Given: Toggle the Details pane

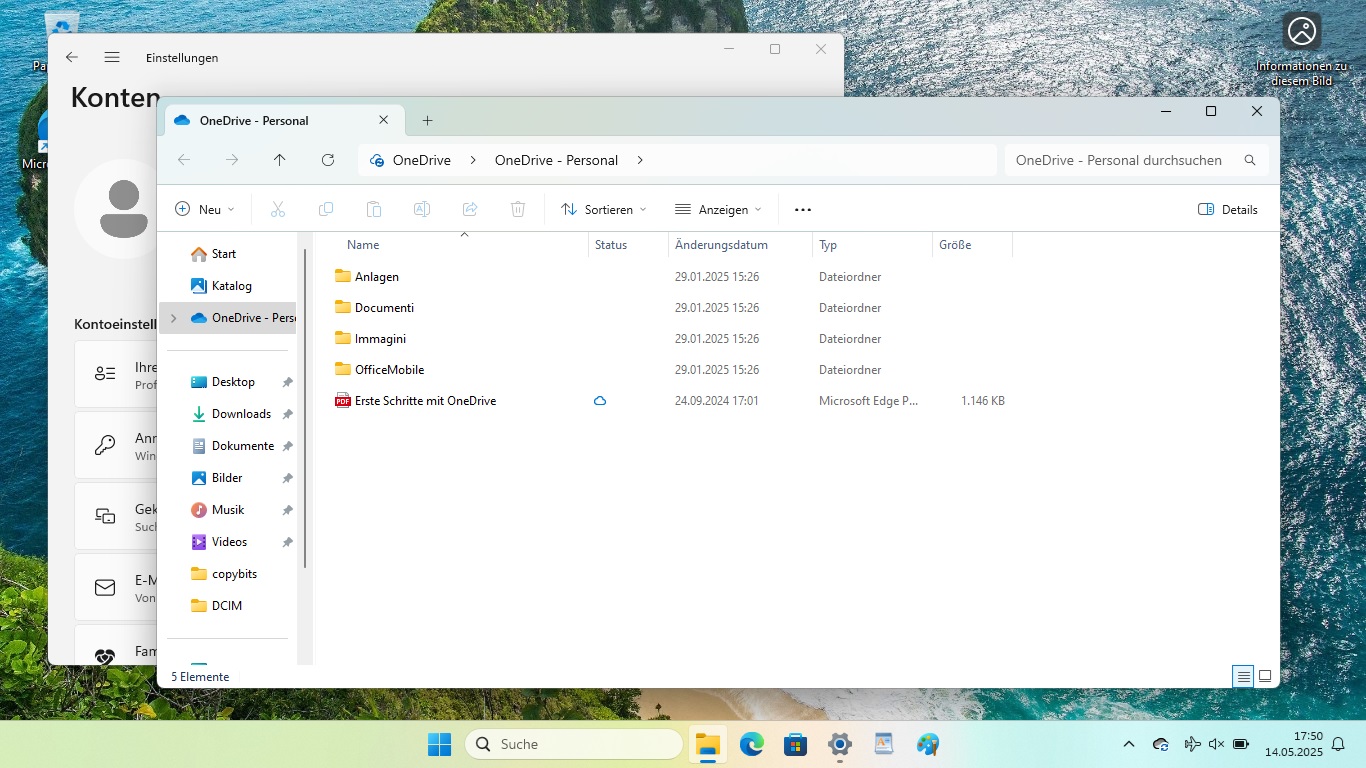Looking at the screenshot, I should 1227,210.
